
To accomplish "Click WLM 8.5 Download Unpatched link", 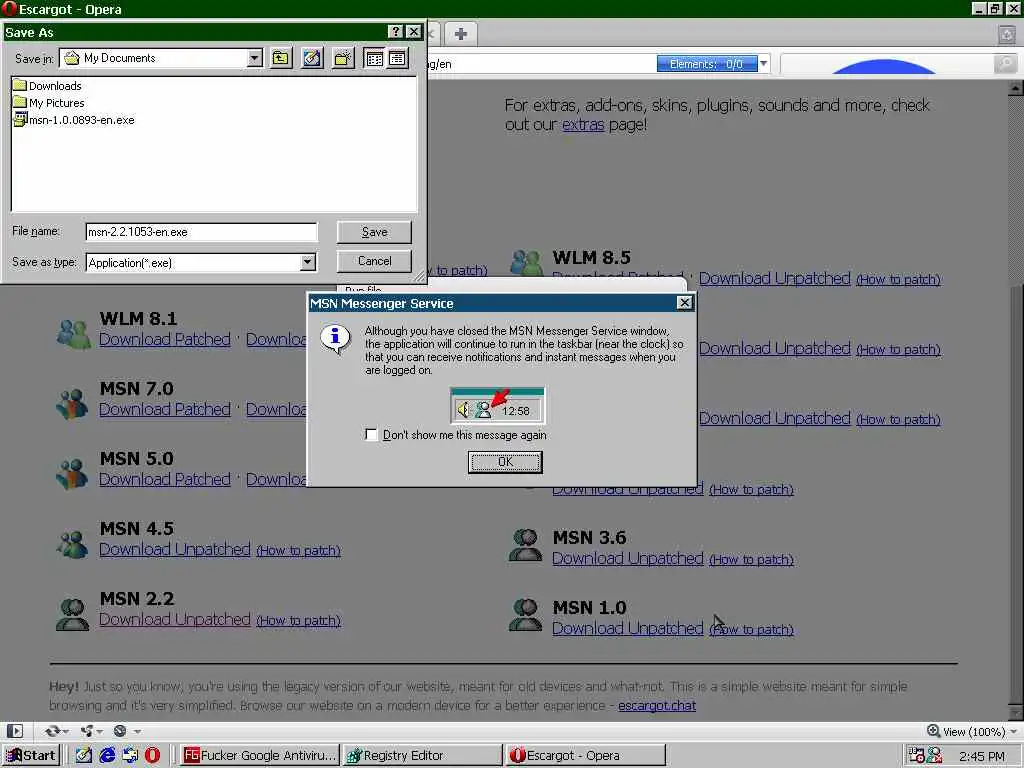I will point(775,278).
